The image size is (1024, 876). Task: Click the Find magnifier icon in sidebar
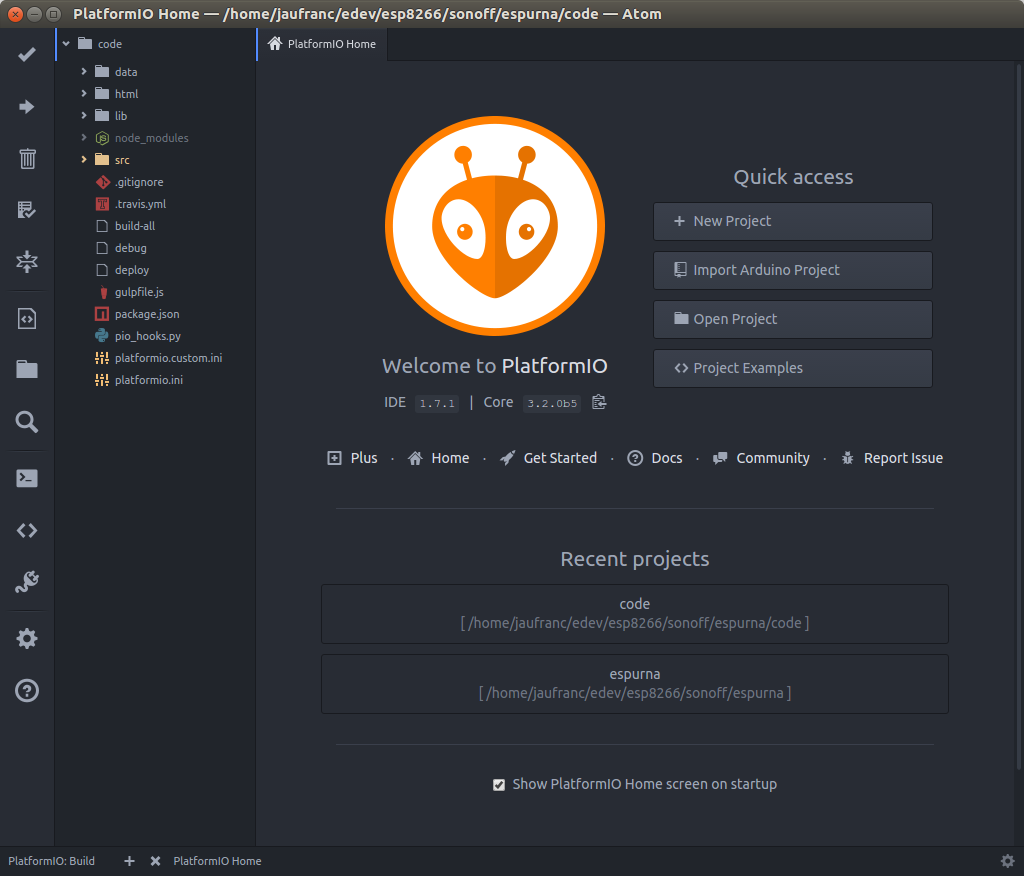click(x=27, y=422)
